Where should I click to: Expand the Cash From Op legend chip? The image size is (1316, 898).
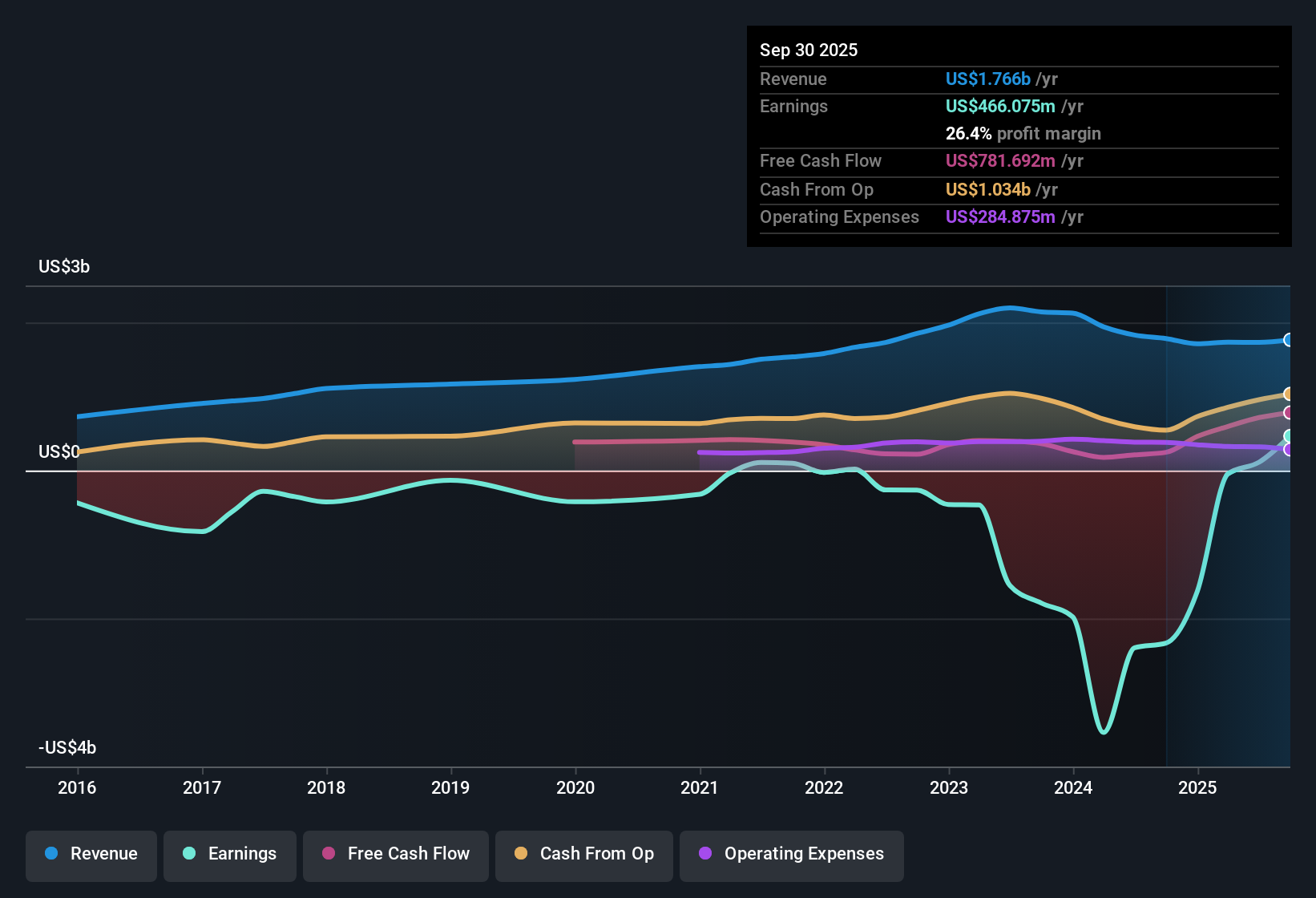click(583, 854)
